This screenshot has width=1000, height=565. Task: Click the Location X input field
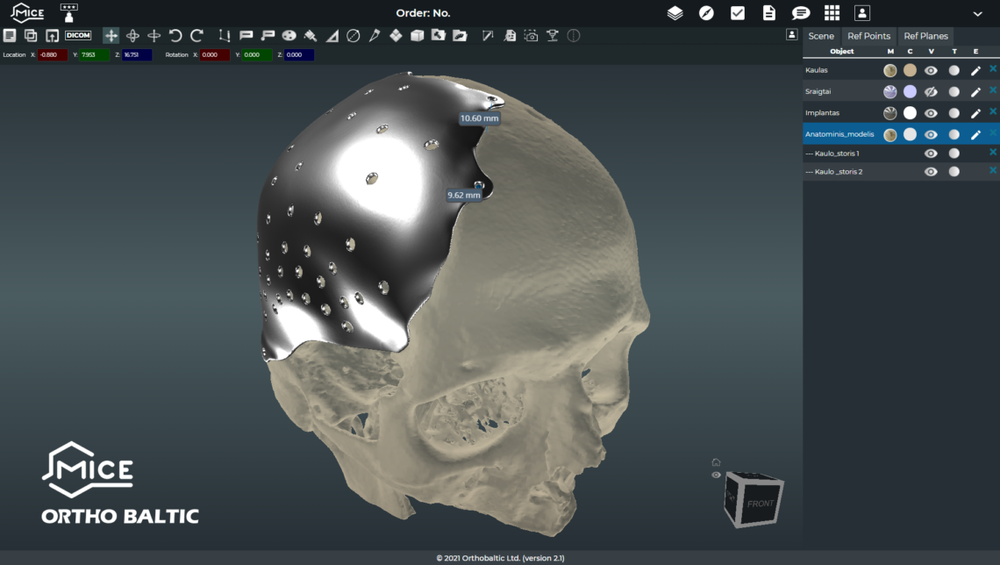point(52,55)
